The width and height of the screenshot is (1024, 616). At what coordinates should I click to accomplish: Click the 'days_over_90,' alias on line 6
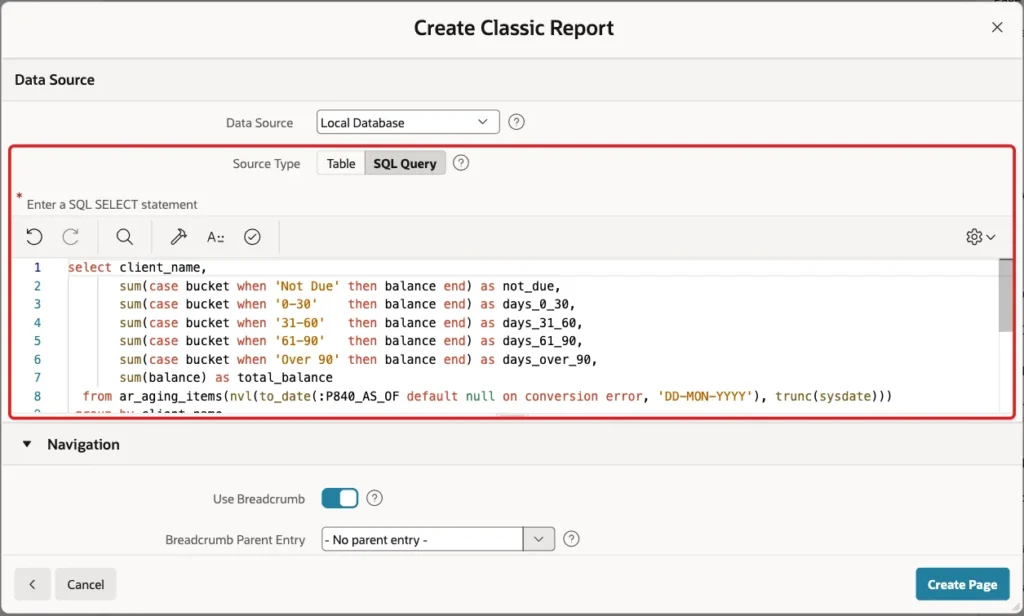[550, 359]
